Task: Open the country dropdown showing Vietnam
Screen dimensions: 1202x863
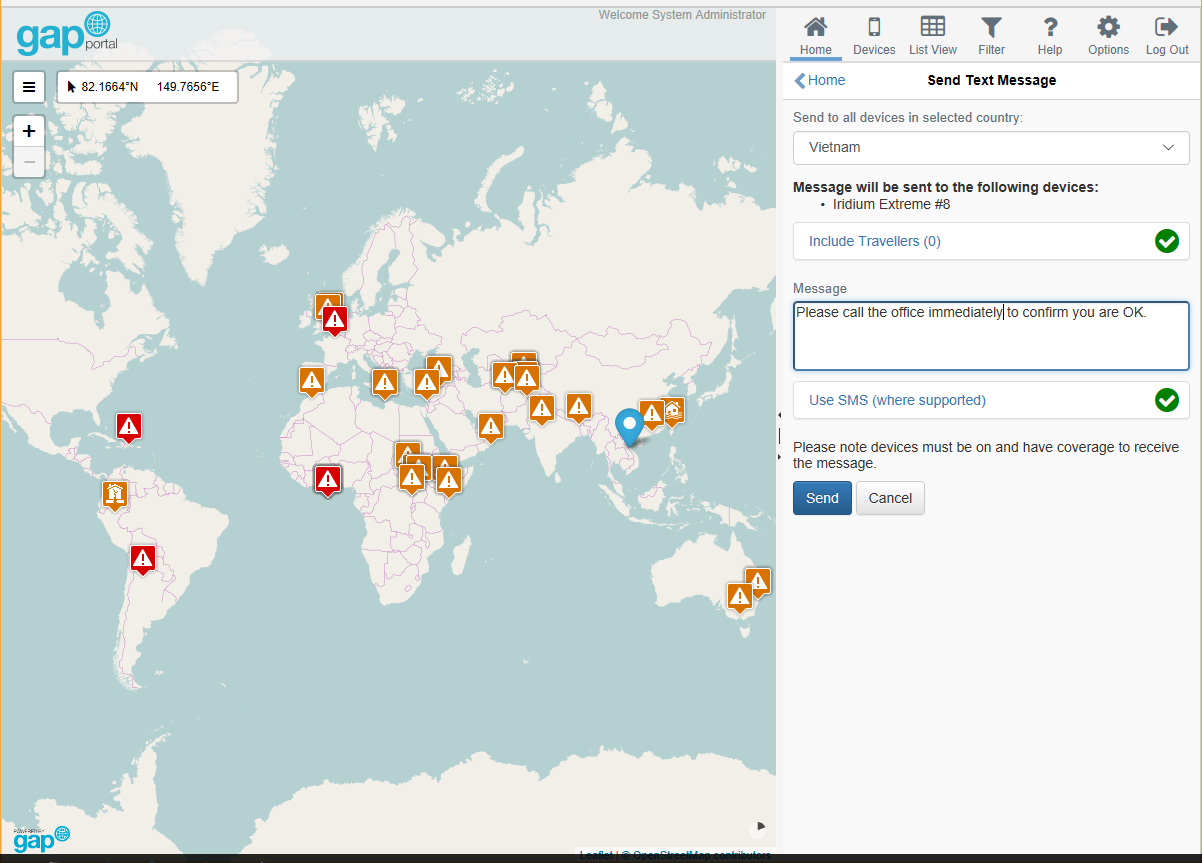Action: pos(991,147)
